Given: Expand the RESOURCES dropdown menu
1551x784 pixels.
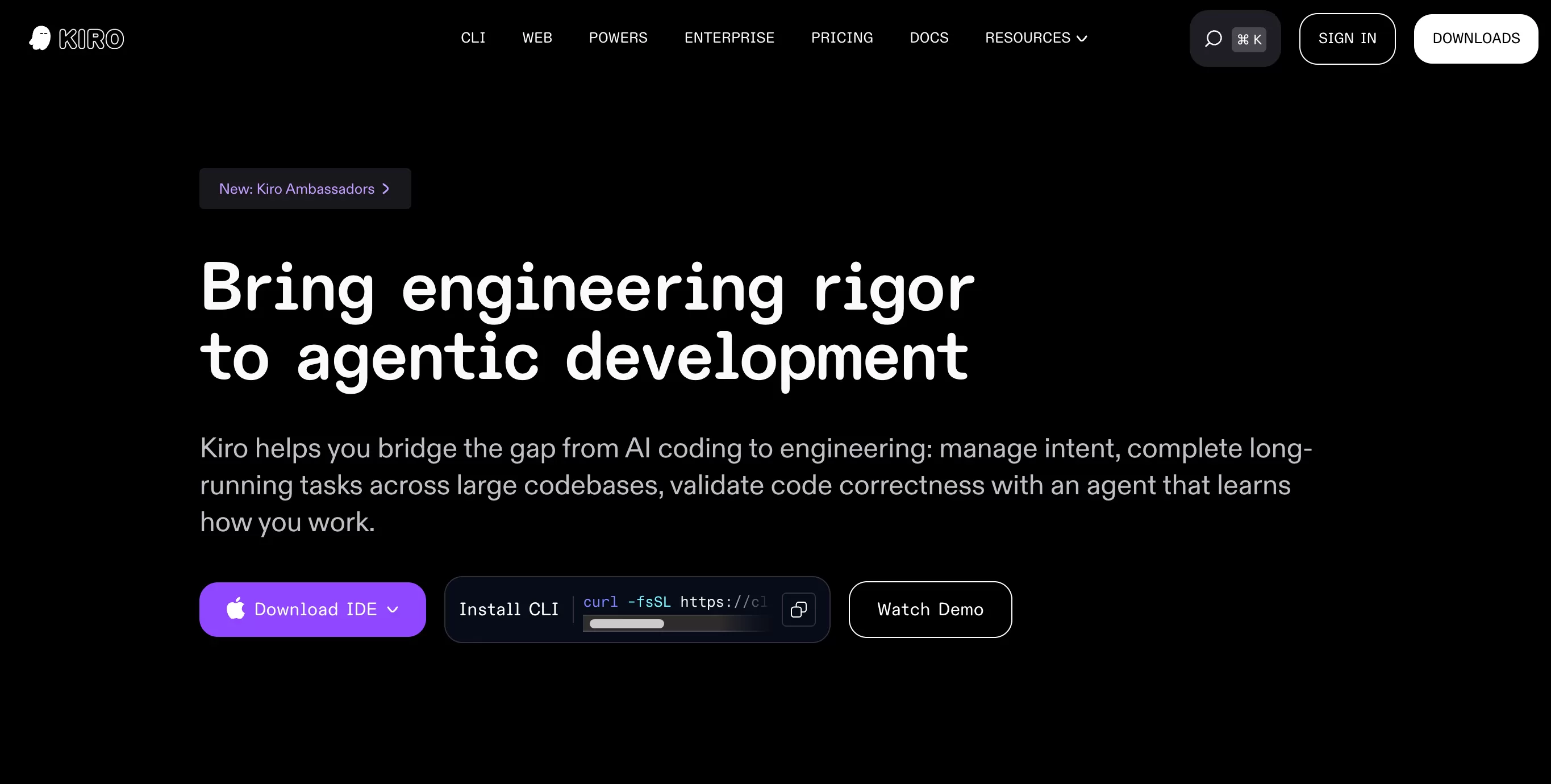Looking at the screenshot, I should (1036, 38).
